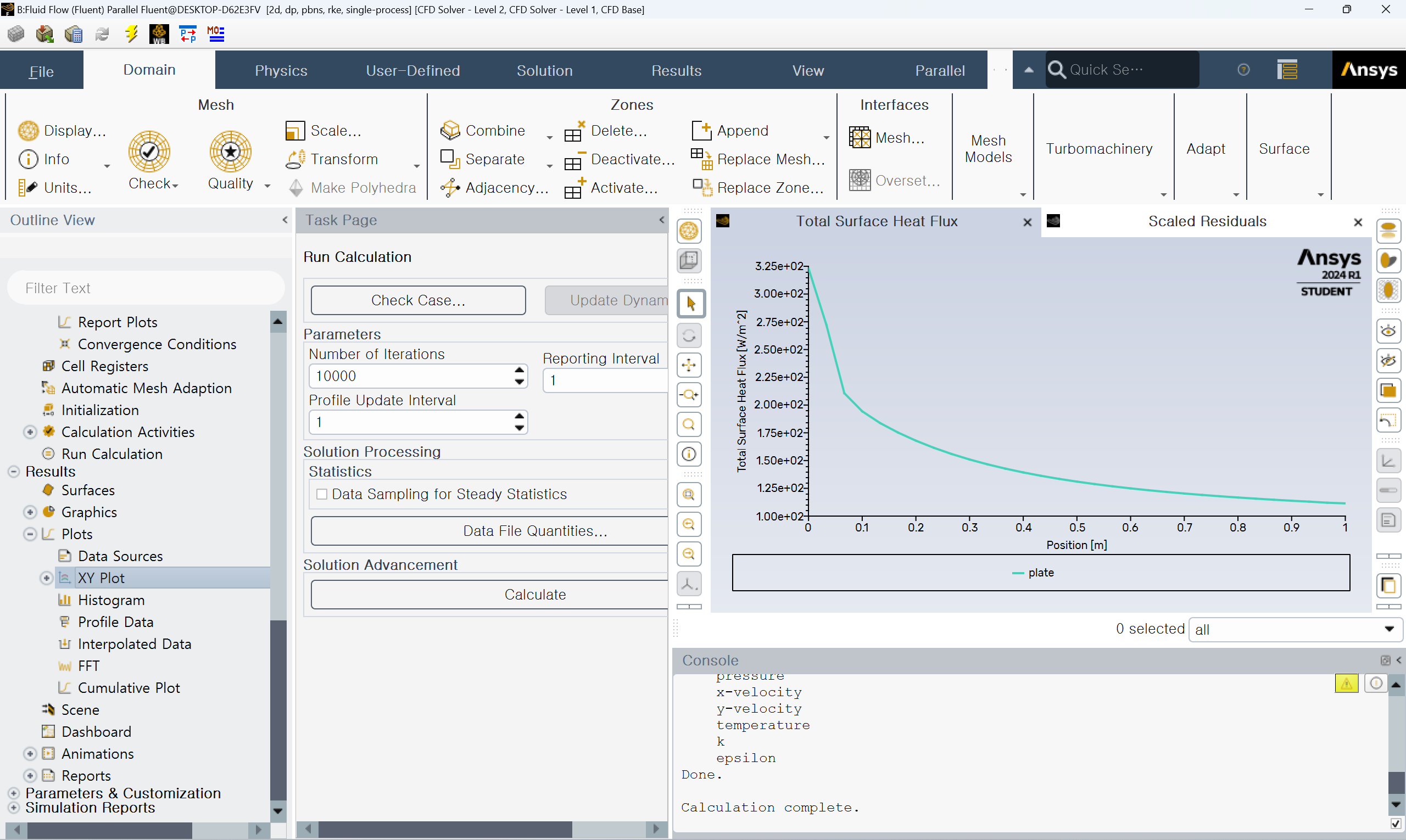Switch to the Scaled Residuals tab
This screenshot has width=1406, height=840.
point(1207,221)
